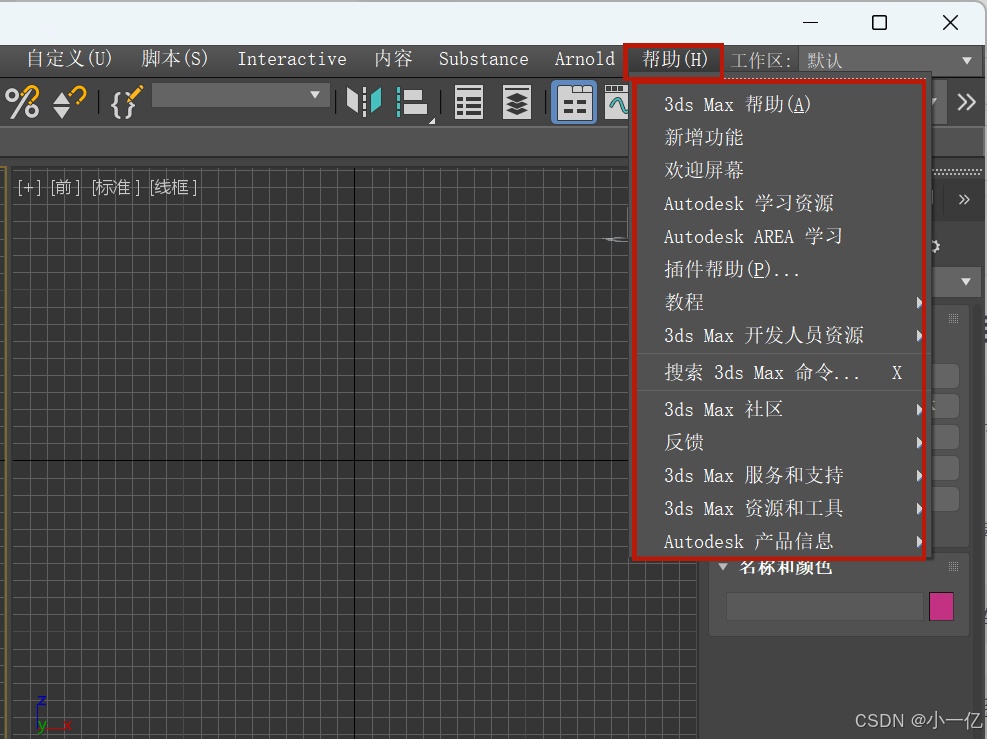This screenshot has height=739, width=987.
Task: Expand the 3ds Max 开发人员资源 submenu
Action: coord(779,336)
